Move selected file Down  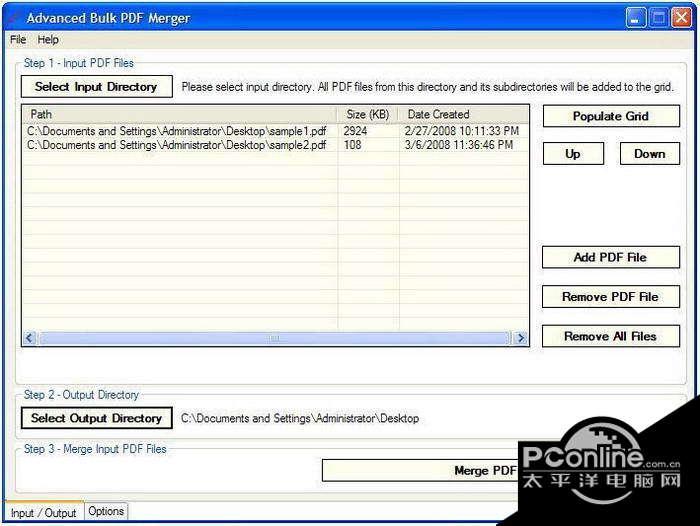pos(650,154)
